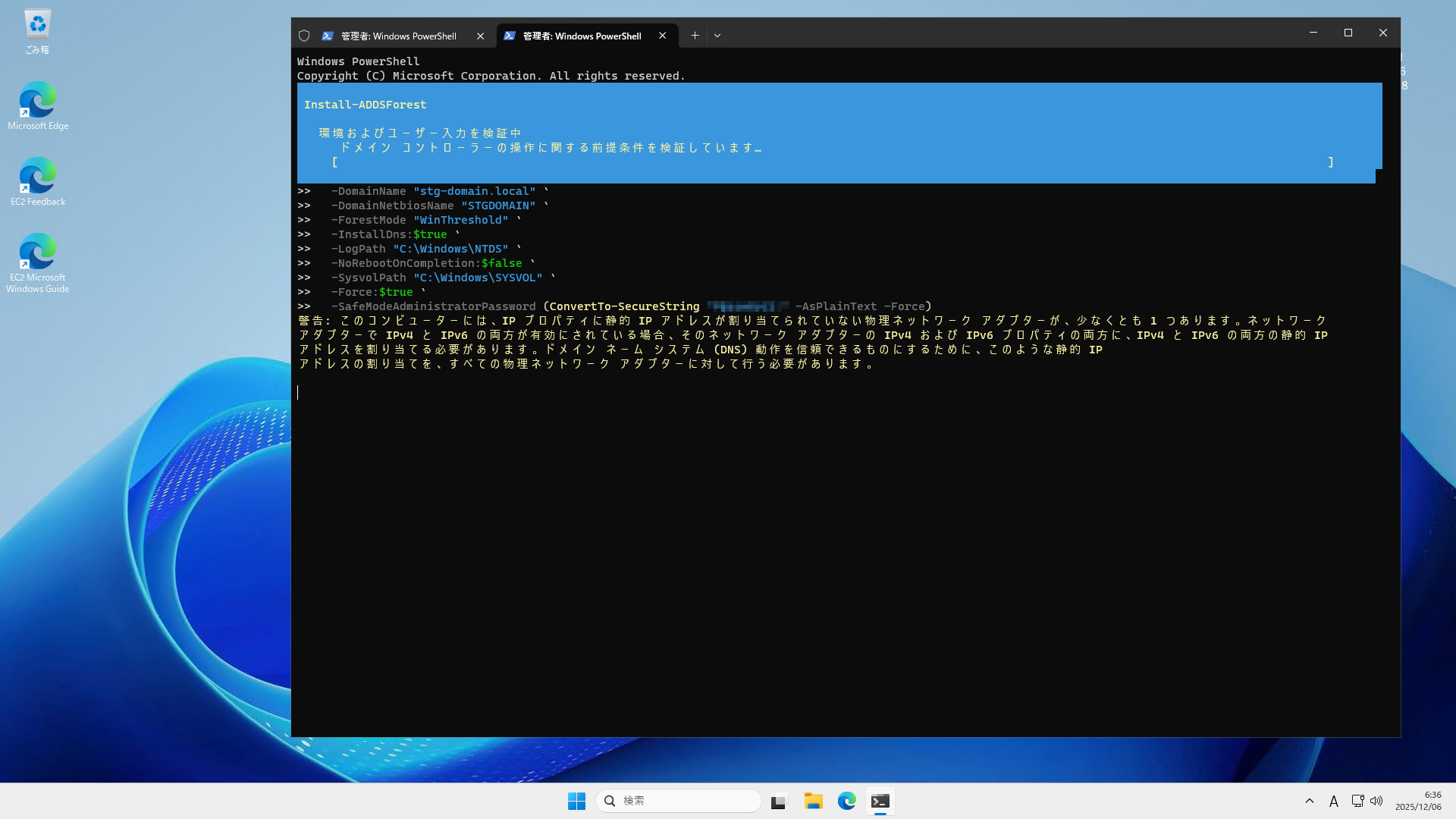Click the Windows Start button
1456x819 pixels.
pos(576,801)
